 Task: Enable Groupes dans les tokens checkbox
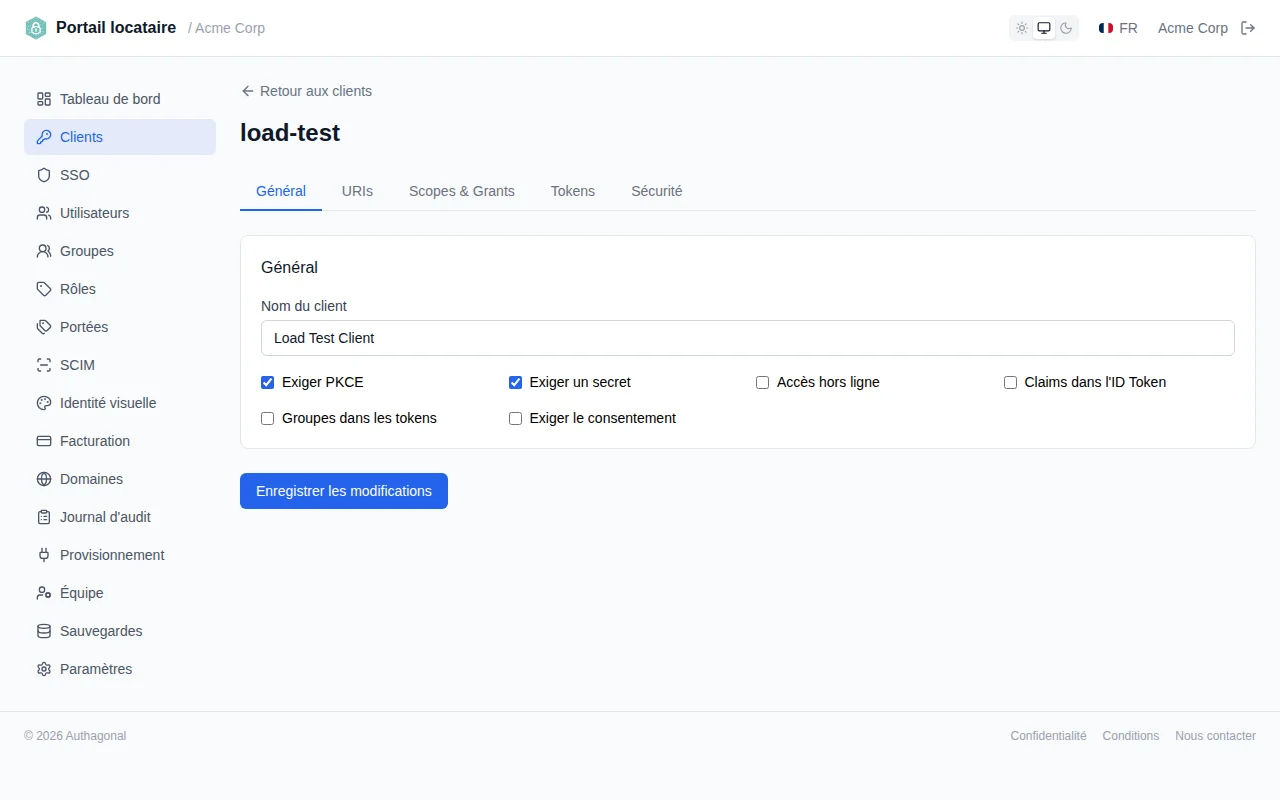click(x=268, y=418)
